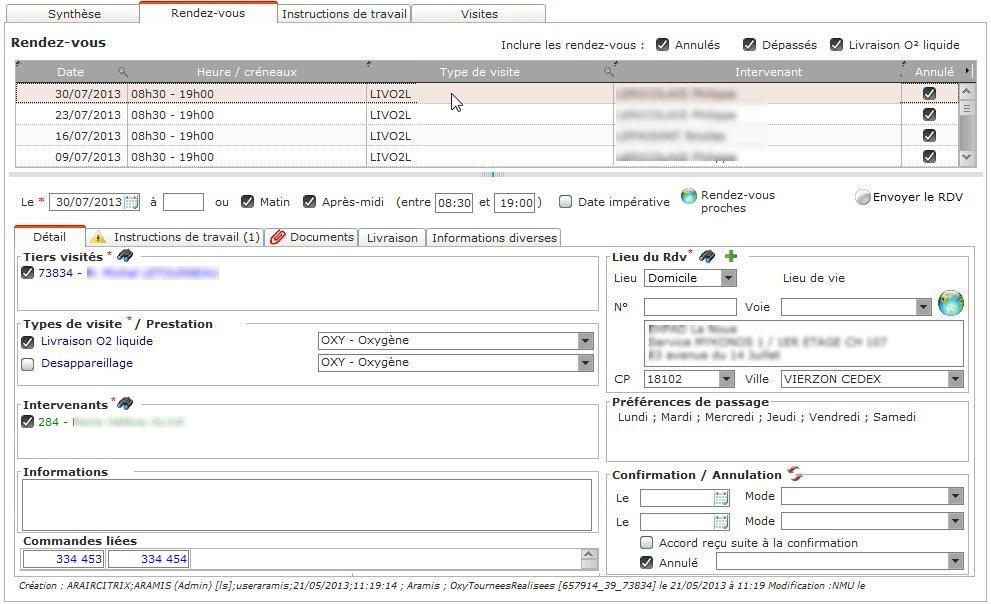Viewport: 991px width, 604px height.
Task: Open prestation dropdown for Desappareillage
Action: click(585, 363)
